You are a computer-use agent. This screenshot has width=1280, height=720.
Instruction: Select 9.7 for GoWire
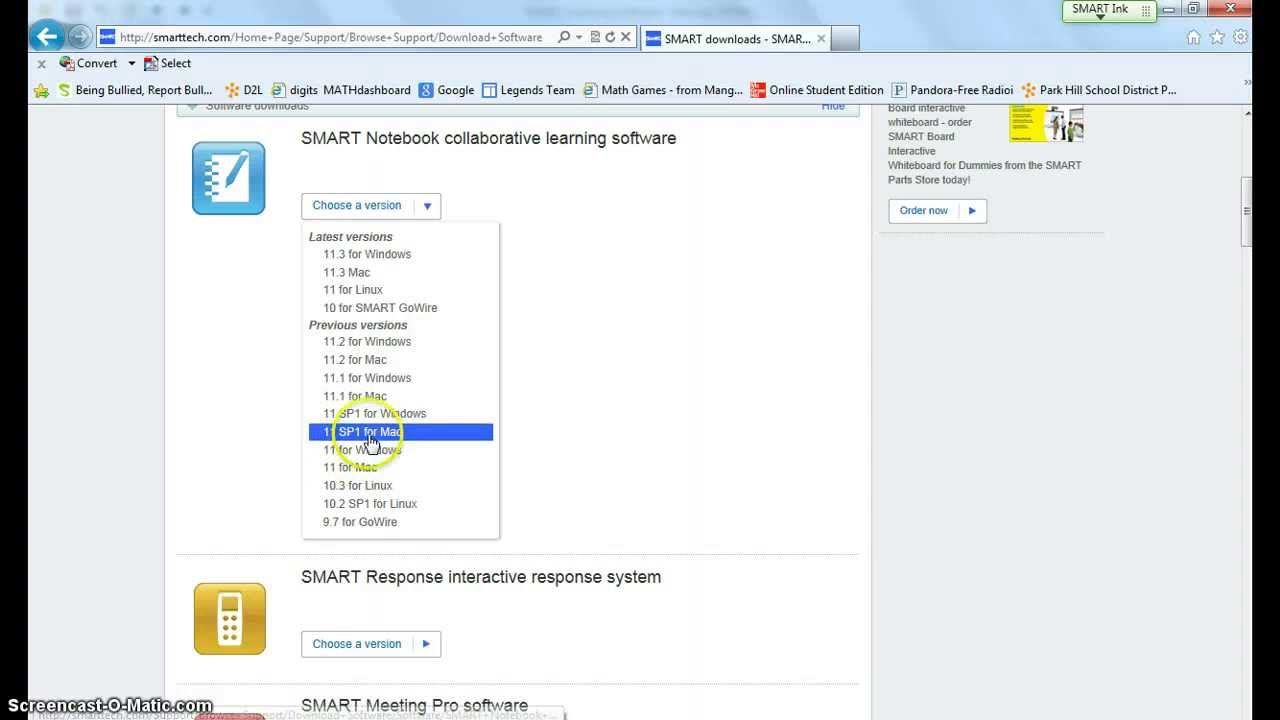coord(360,522)
